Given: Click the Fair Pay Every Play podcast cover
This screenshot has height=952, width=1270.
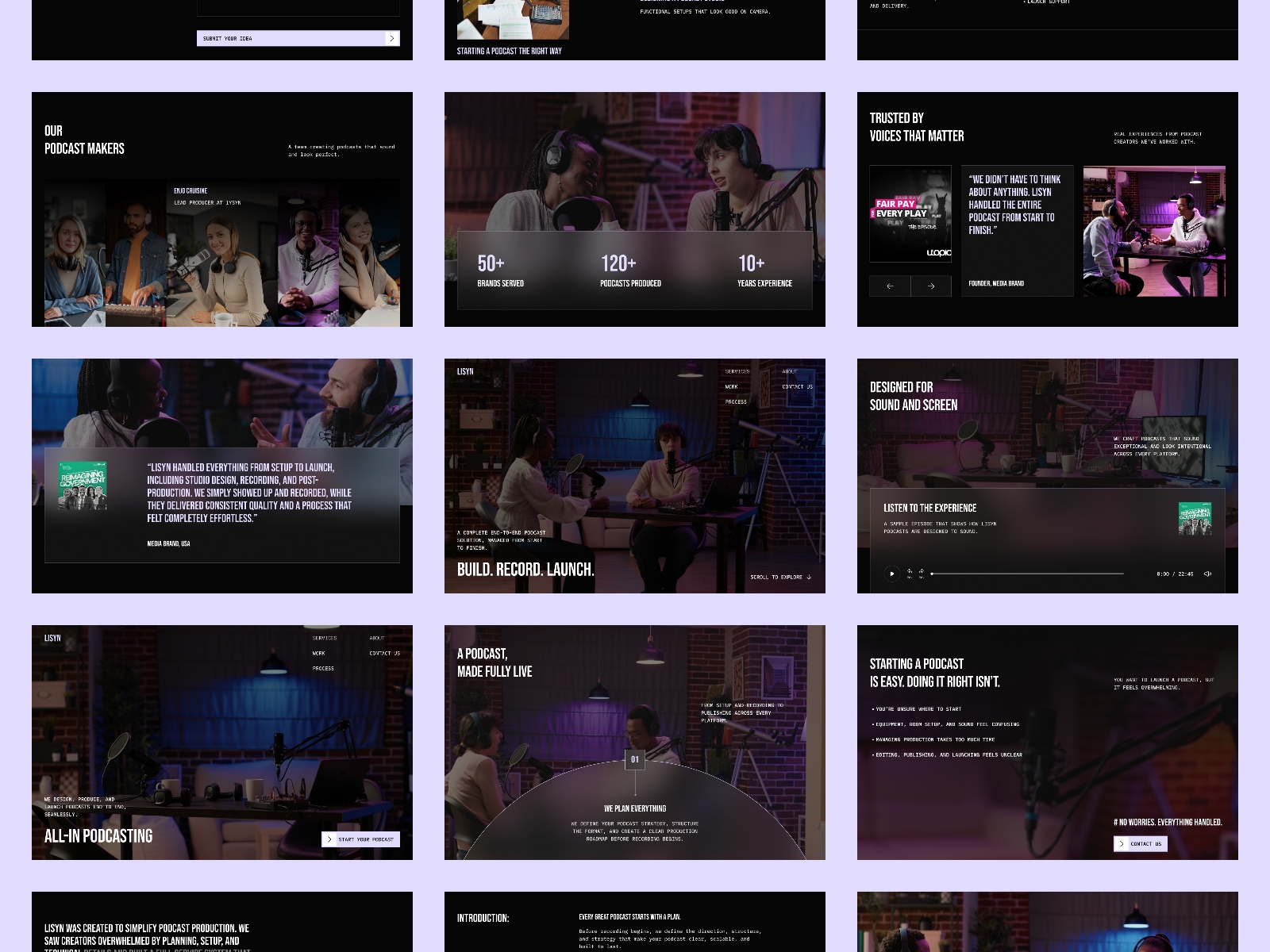Looking at the screenshot, I should click(910, 213).
